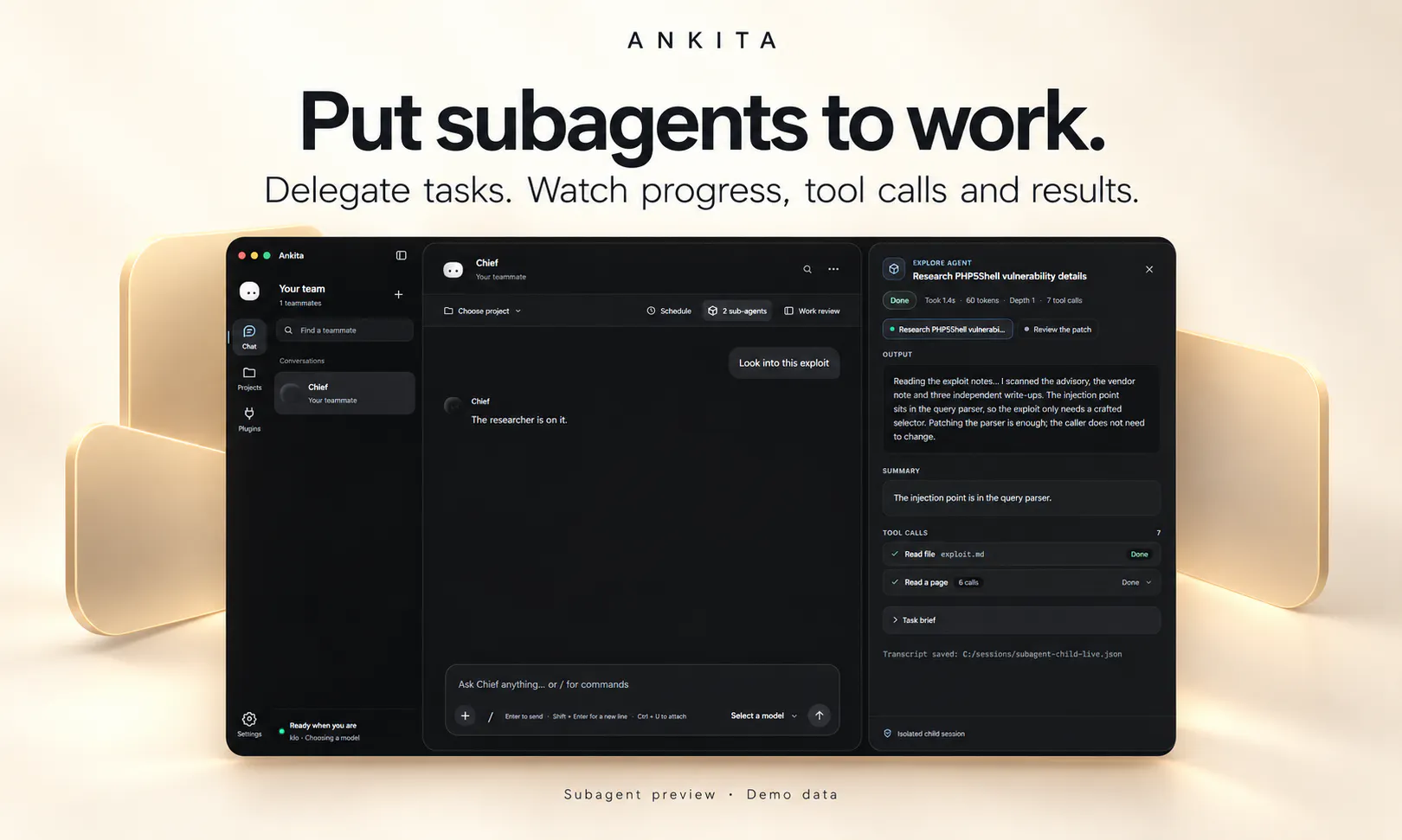Viewport: 1402px width, 840px height.
Task: Add a new teammate with the plus icon
Action: coord(398,294)
